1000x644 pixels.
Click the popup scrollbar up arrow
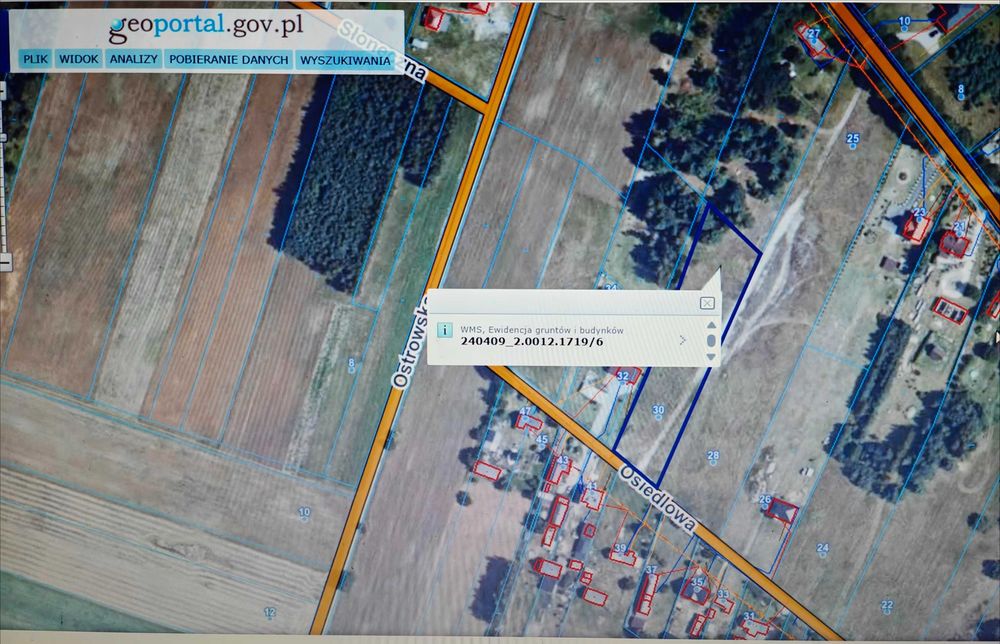click(x=711, y=325)
